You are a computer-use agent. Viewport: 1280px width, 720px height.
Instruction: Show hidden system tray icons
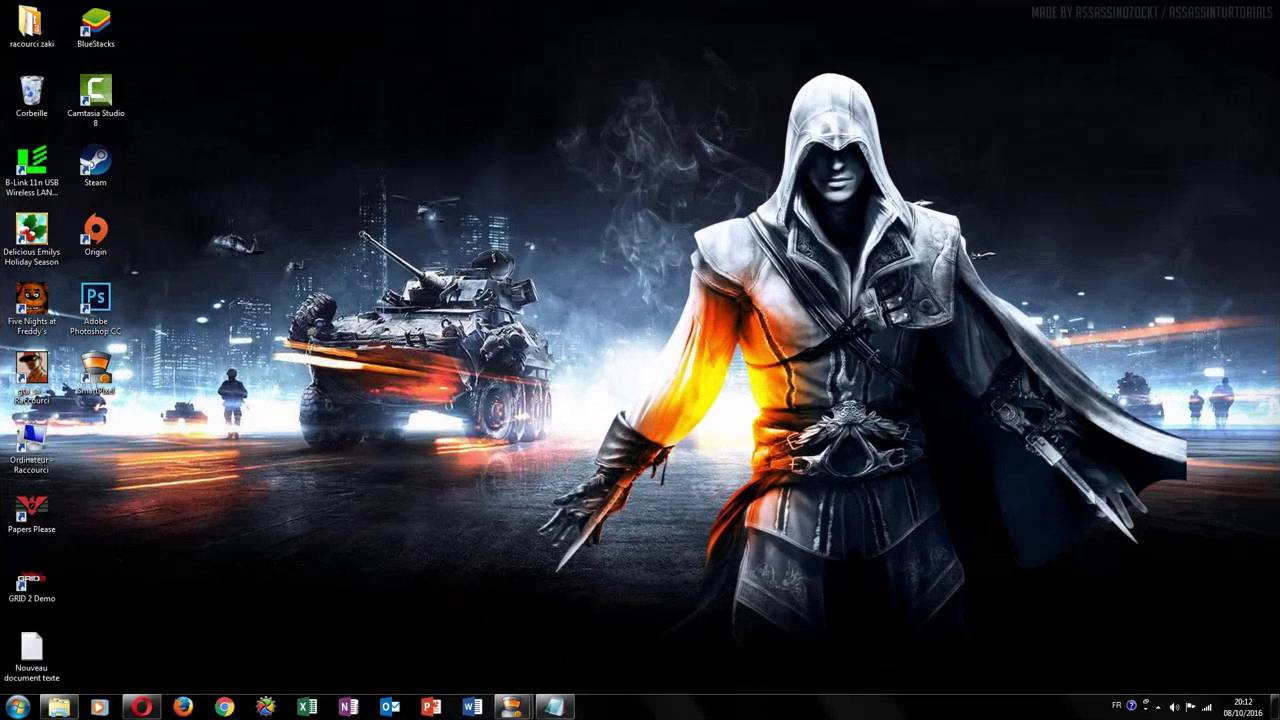pyautogui.click(x=1158, y=707)
